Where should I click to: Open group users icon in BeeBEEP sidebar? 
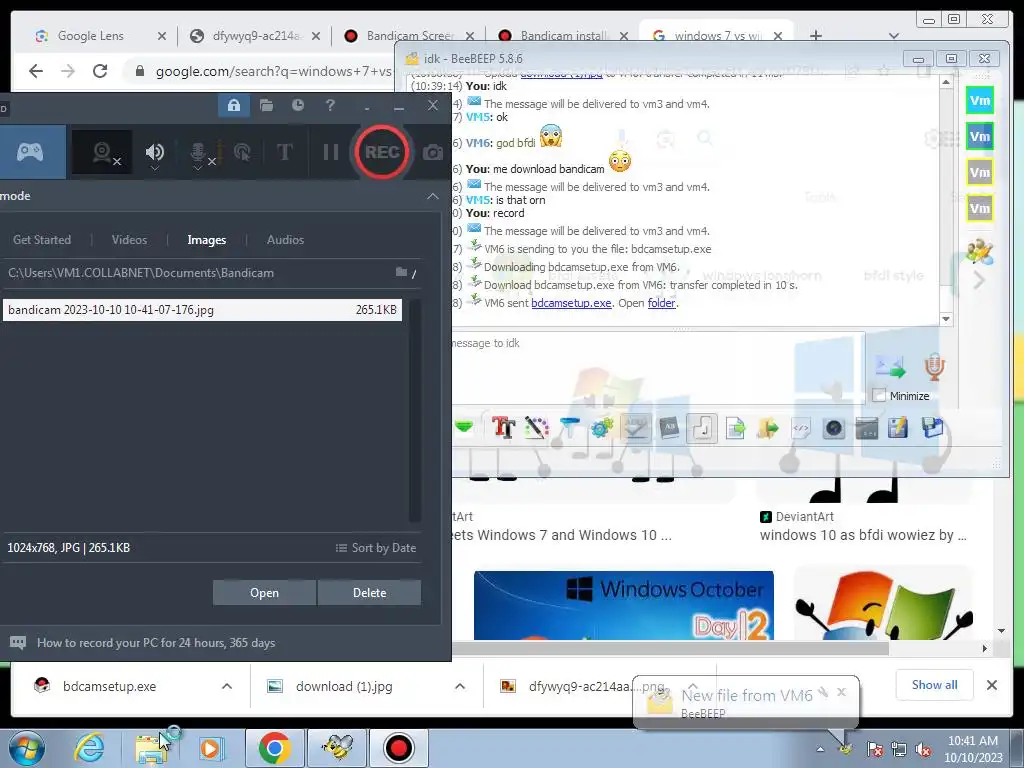pyautogui.click(x=980, y=252)
